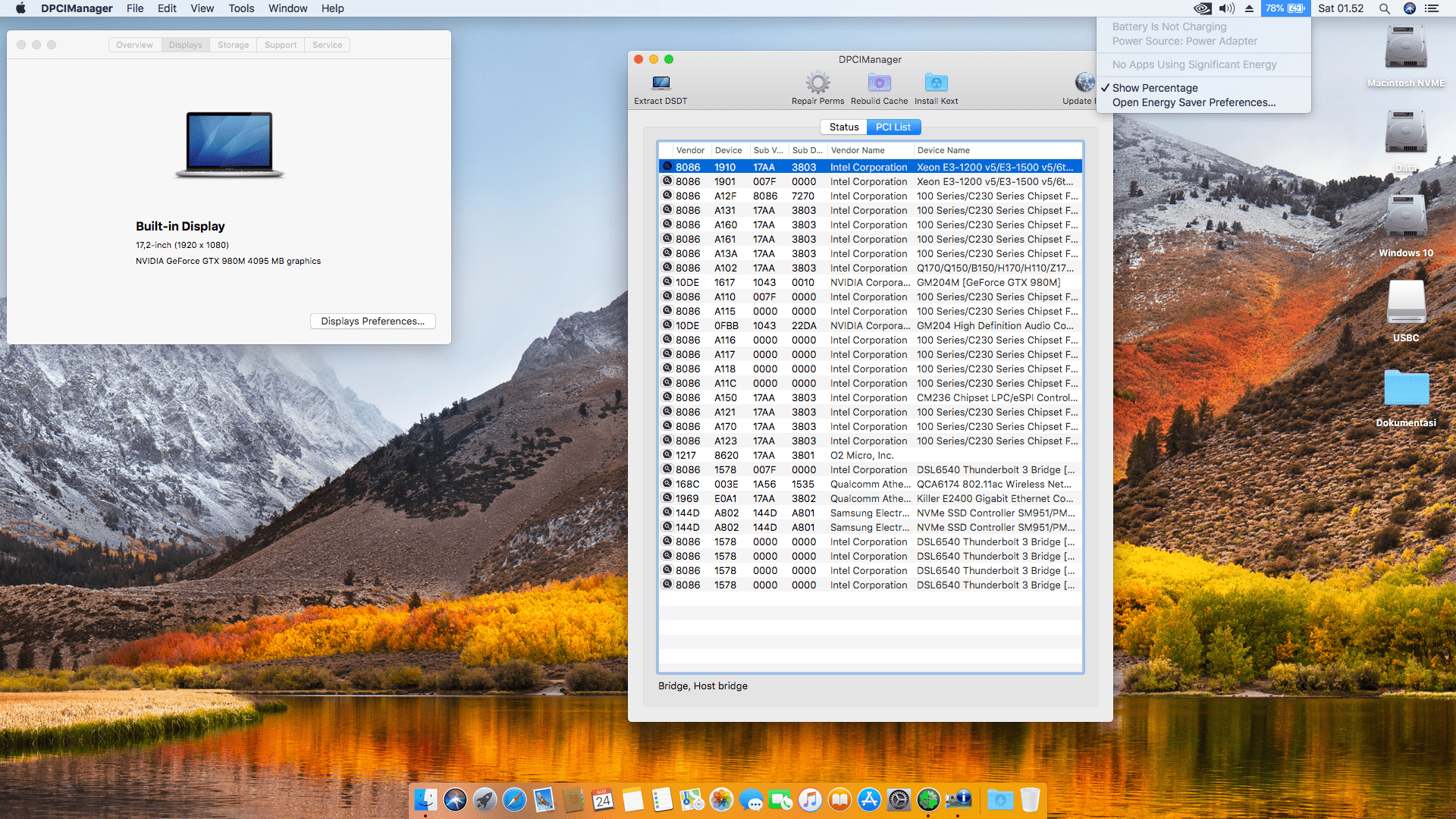Select the Killer E2400 Gigabit Ethernet row
The image size is (1456, 819).
tap(869, 498)
